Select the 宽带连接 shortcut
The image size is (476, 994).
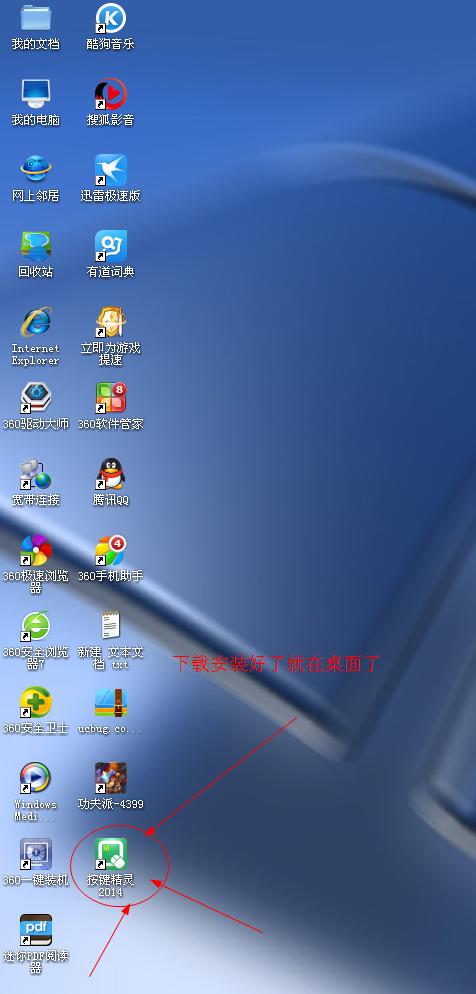tap(35, 474)
